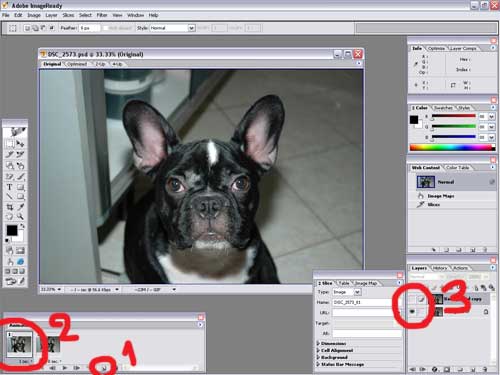Select the Crop tool in toolbox
Screen dimensions: 500x375
(10, 207)
